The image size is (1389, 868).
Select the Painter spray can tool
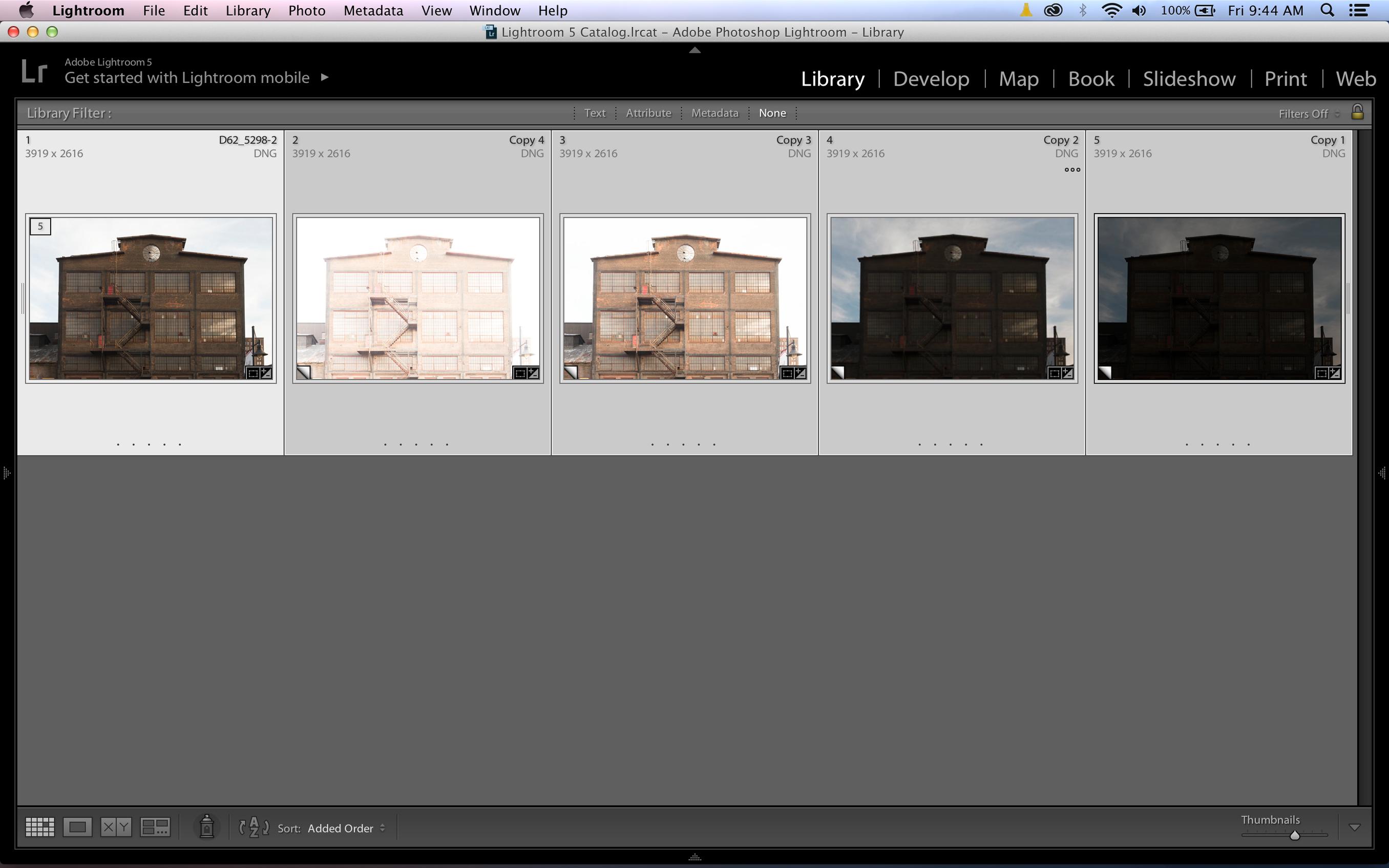[206, 827]
